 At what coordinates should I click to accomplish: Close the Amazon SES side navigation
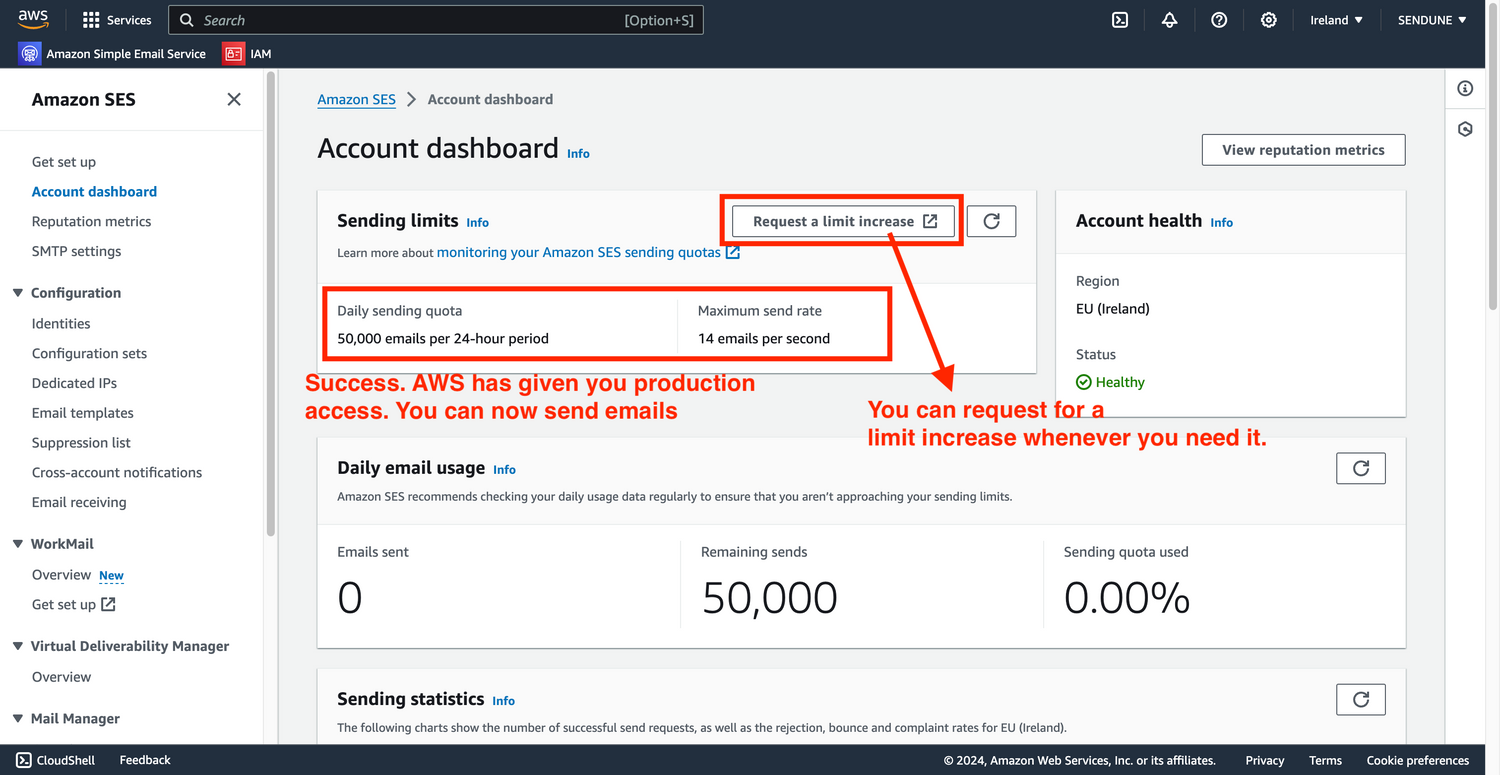pos(234,99)
